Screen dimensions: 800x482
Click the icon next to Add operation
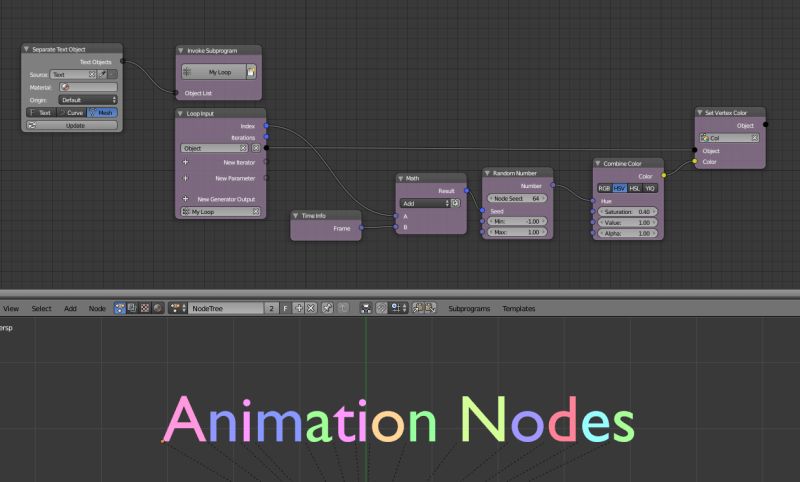[x=456, y=203]
